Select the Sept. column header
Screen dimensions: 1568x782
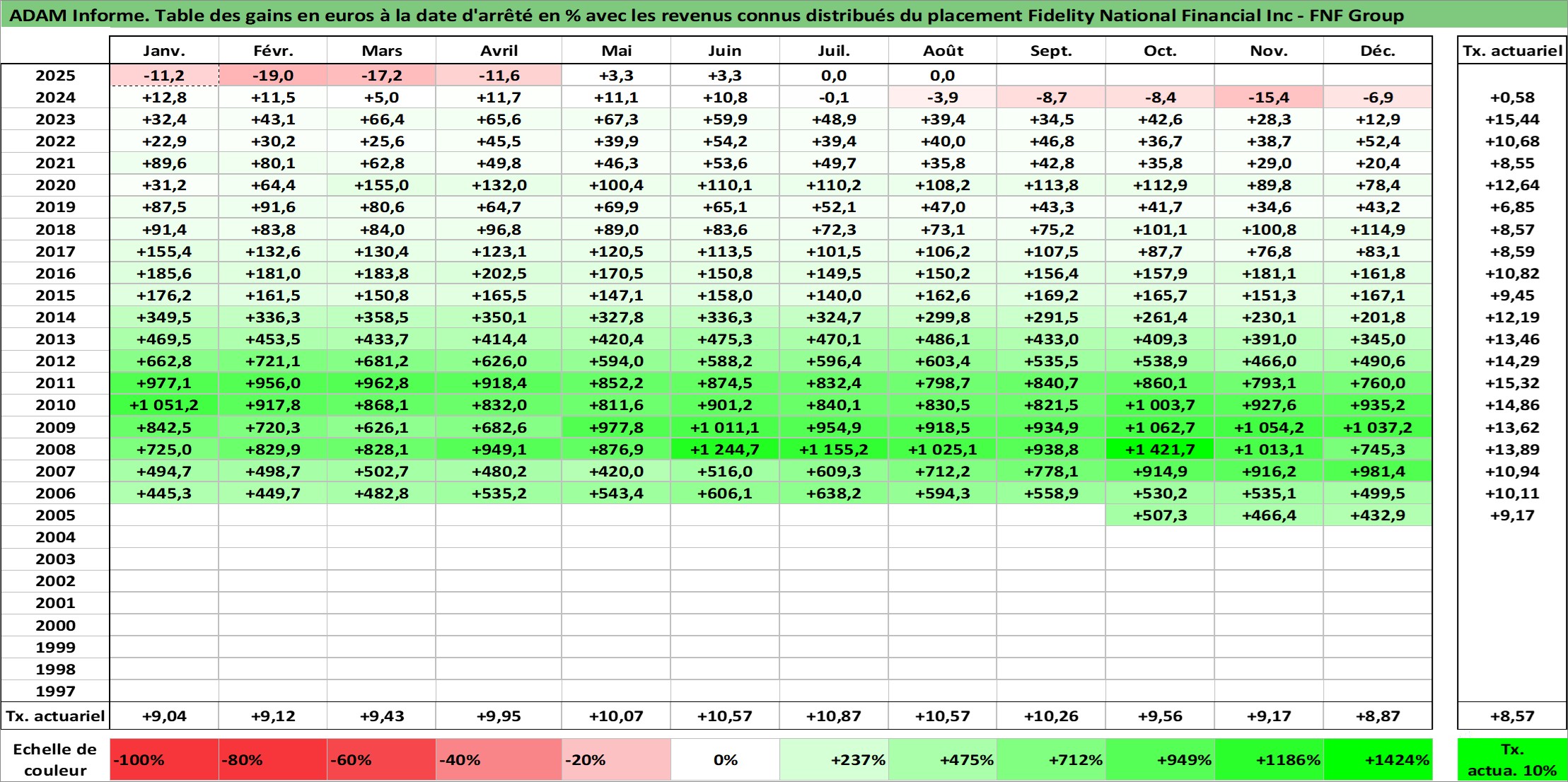[x=1051, y=51]
